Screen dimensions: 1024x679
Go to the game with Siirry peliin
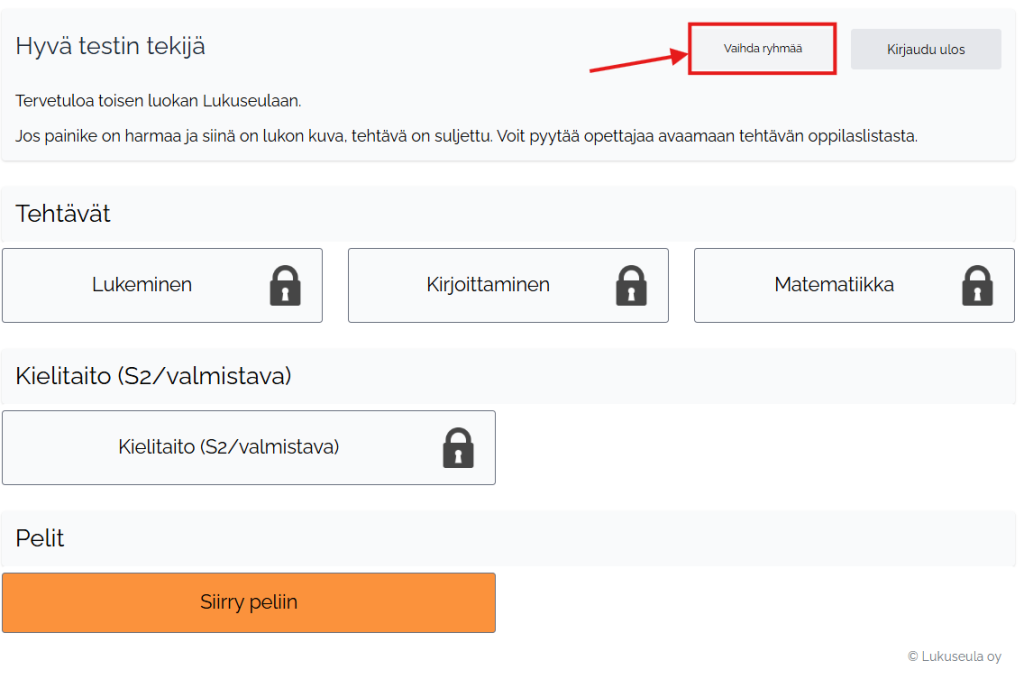249,603
